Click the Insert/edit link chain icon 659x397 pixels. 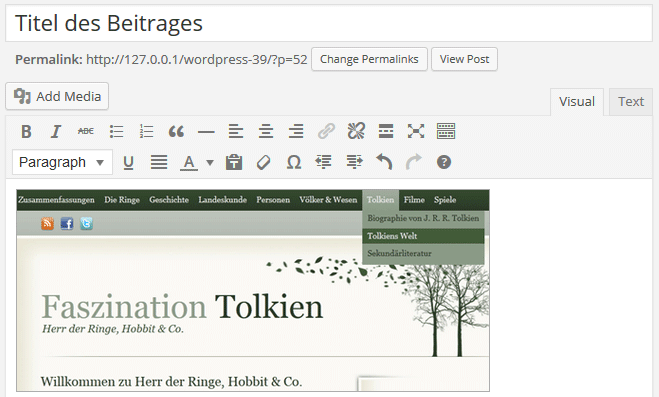[326, 131]
